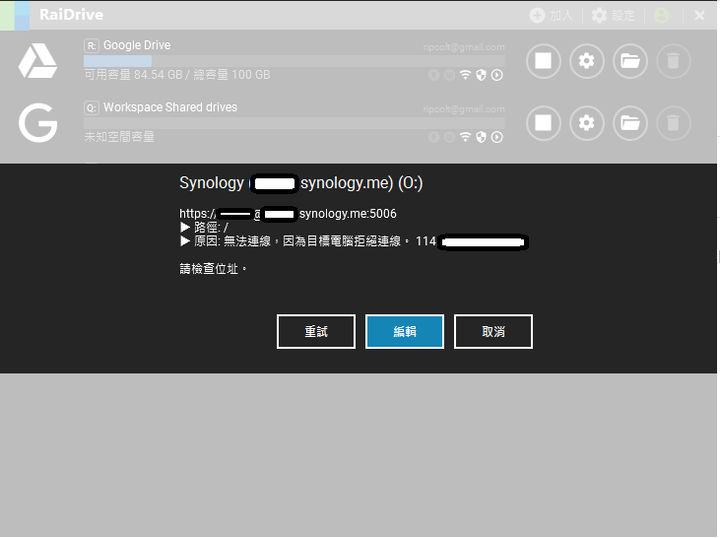Click the RaiDrive logo in title bar
The image size is (720, 538).
[15, 16]
